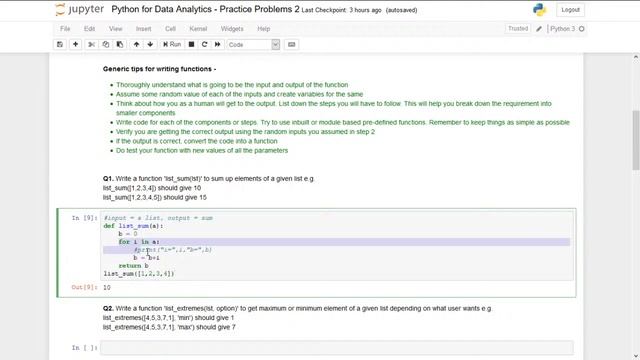Click the scrollbar down arrow
Viewport: 640px width, 360px height.
point(636,356)
